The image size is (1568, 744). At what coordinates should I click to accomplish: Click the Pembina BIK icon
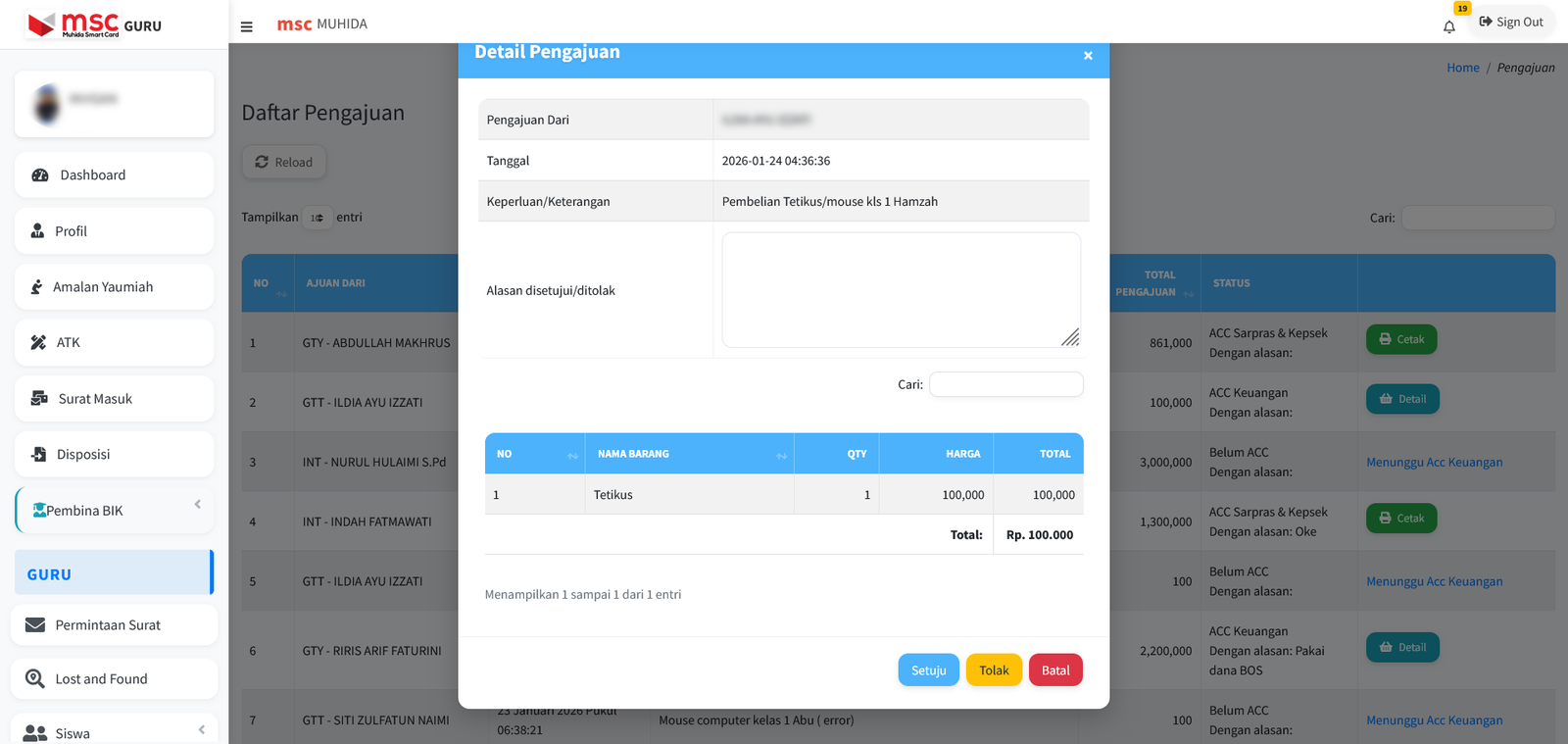pos(39,510)
